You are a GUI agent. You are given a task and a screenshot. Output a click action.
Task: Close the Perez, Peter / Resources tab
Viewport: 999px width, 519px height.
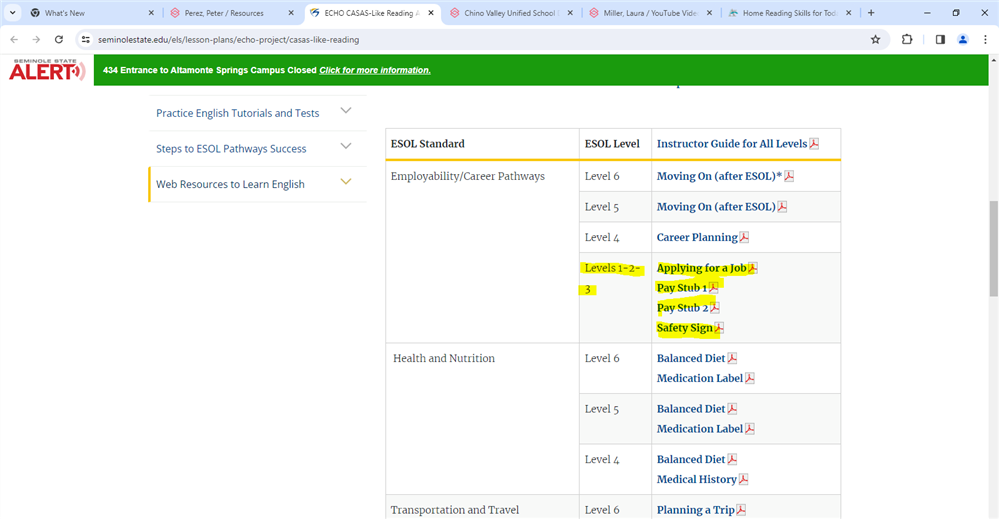pos(291,13)
